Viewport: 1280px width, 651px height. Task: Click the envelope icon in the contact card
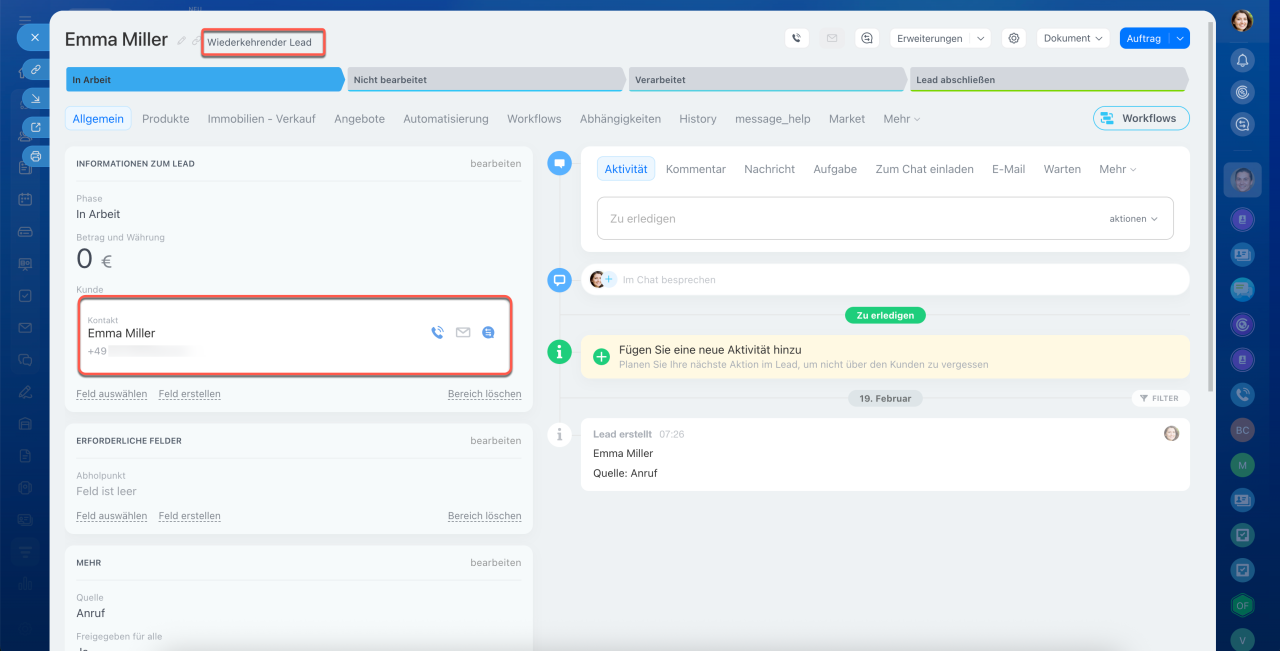(463, 333)
